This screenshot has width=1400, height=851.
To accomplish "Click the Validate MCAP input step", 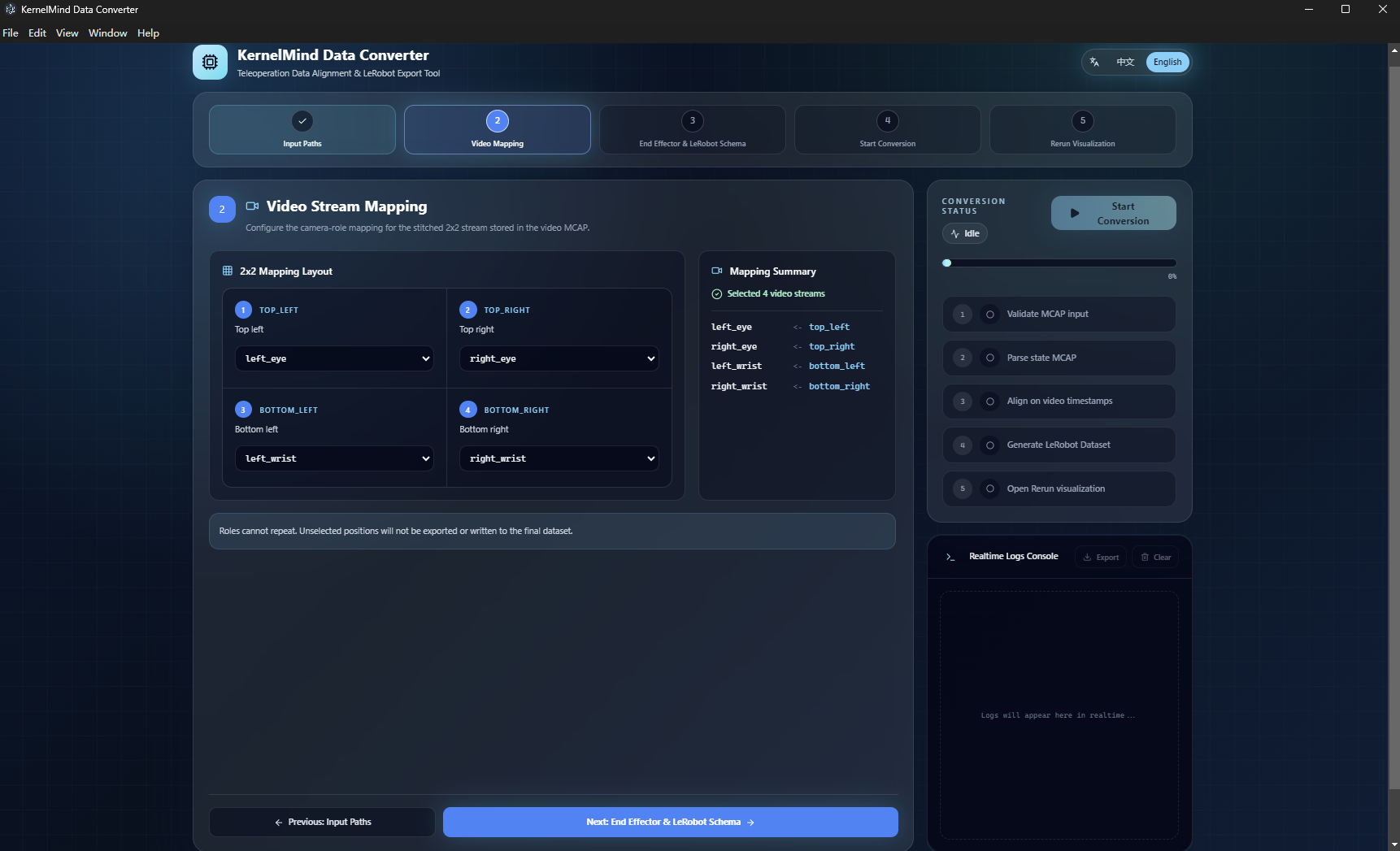I will click(1059, 315).
